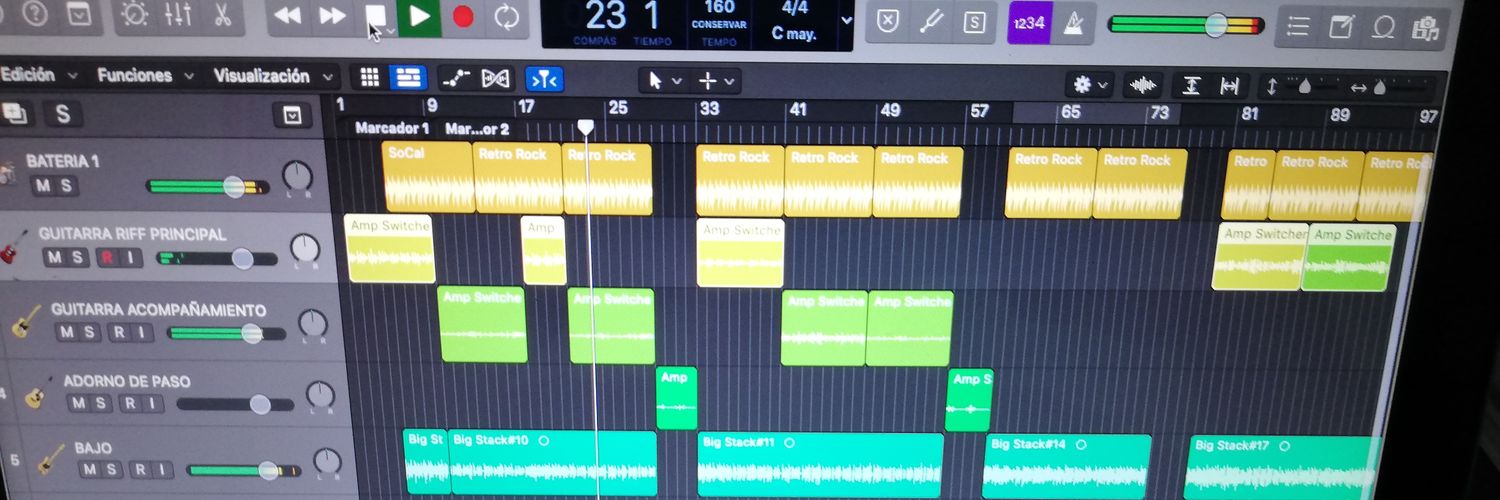Select the highlighted list view icon
Screen dimensions: 1500x500
click(x=406, y=77)
